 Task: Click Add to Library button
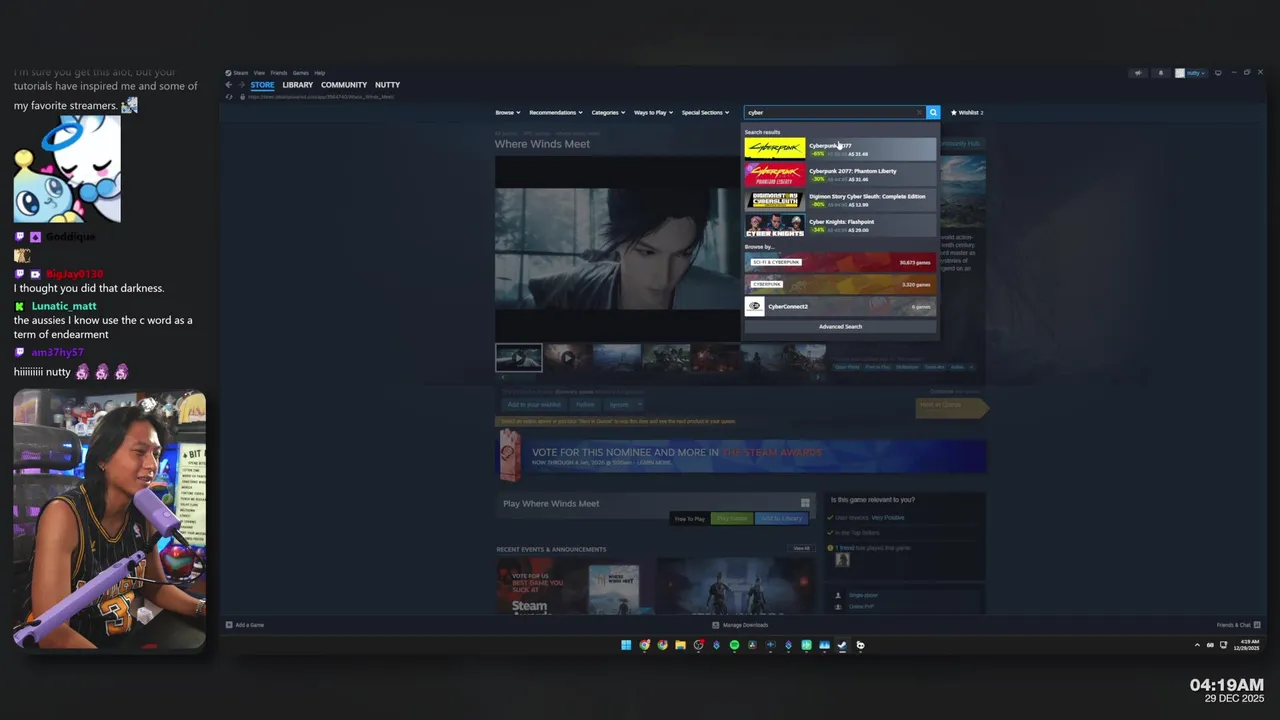pyautogui.click(x=781, y=518)
